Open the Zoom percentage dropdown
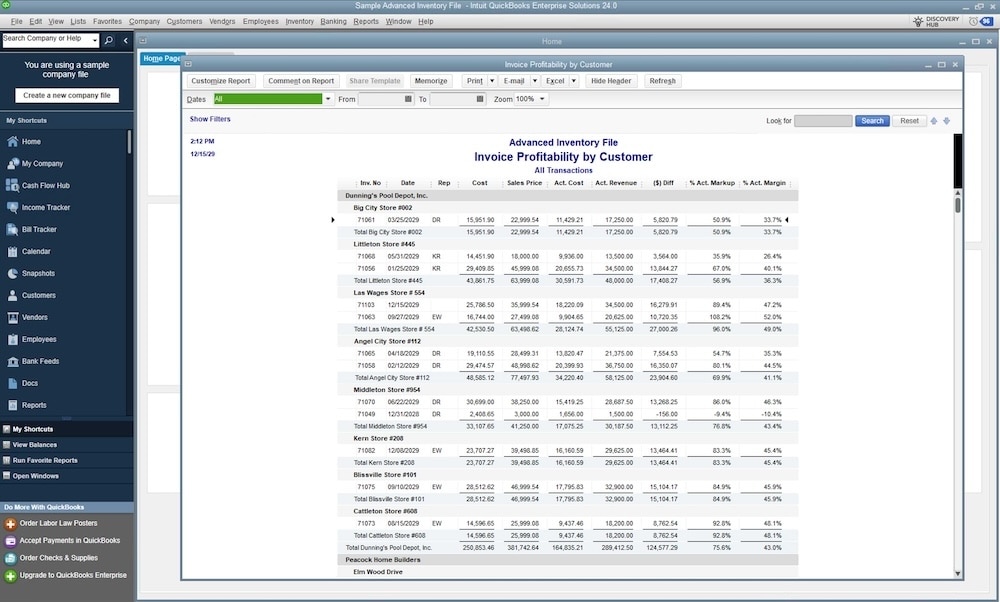1000x602 pixels. (x=543, y=100)
